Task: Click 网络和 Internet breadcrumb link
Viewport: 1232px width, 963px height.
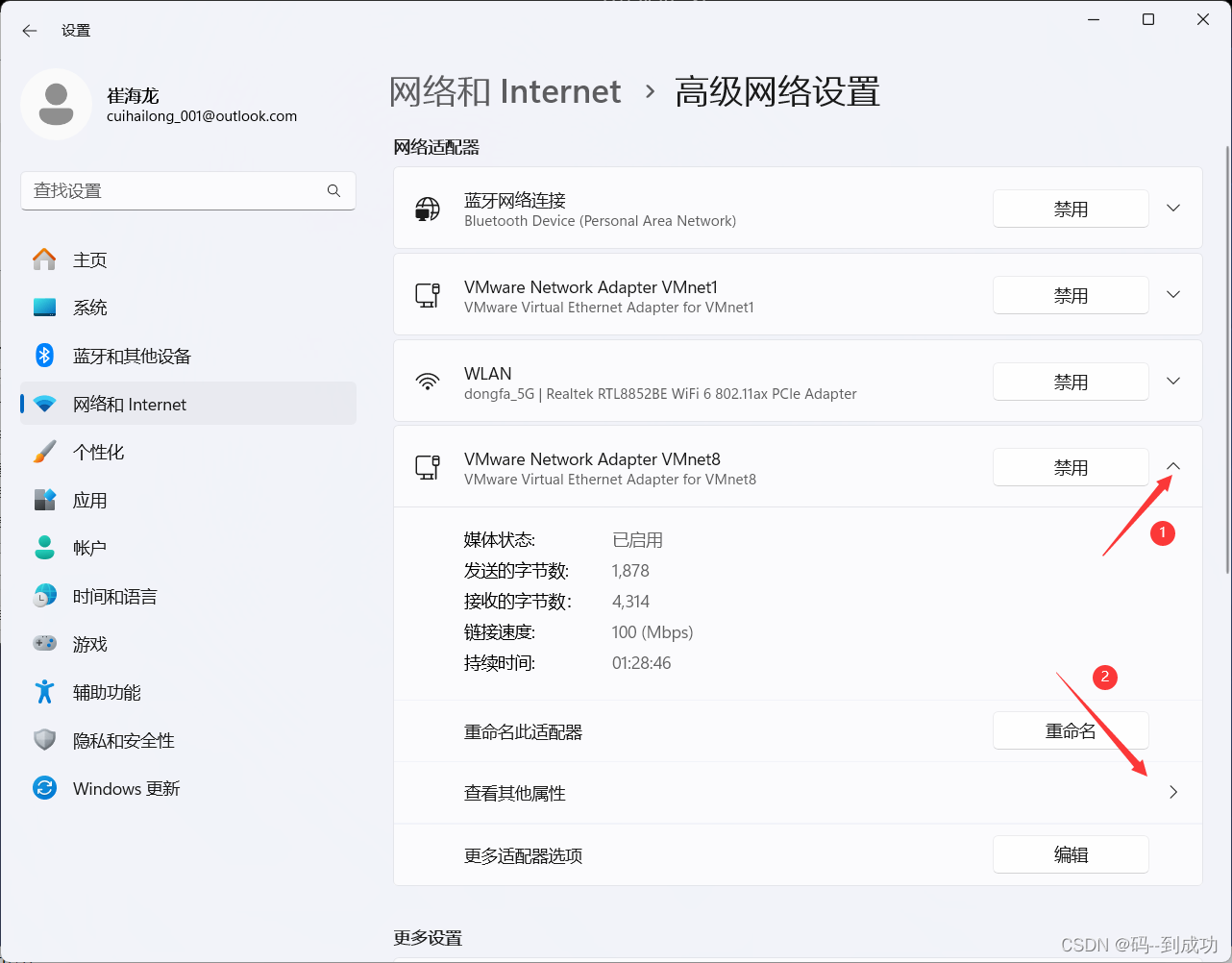Action: pyautogui.click(x=505, y=91)
